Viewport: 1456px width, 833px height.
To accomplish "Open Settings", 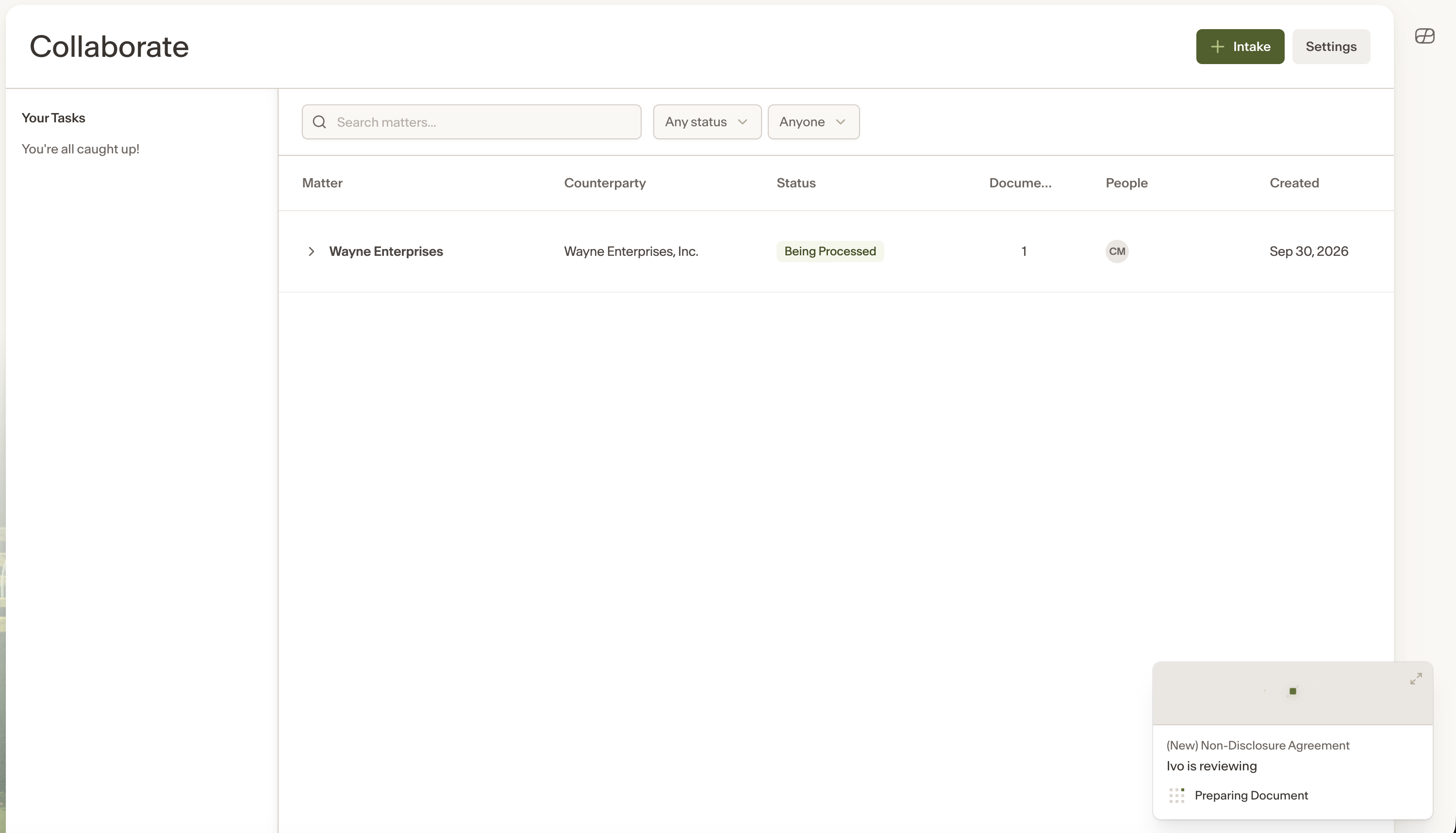I will [1331, 46].
